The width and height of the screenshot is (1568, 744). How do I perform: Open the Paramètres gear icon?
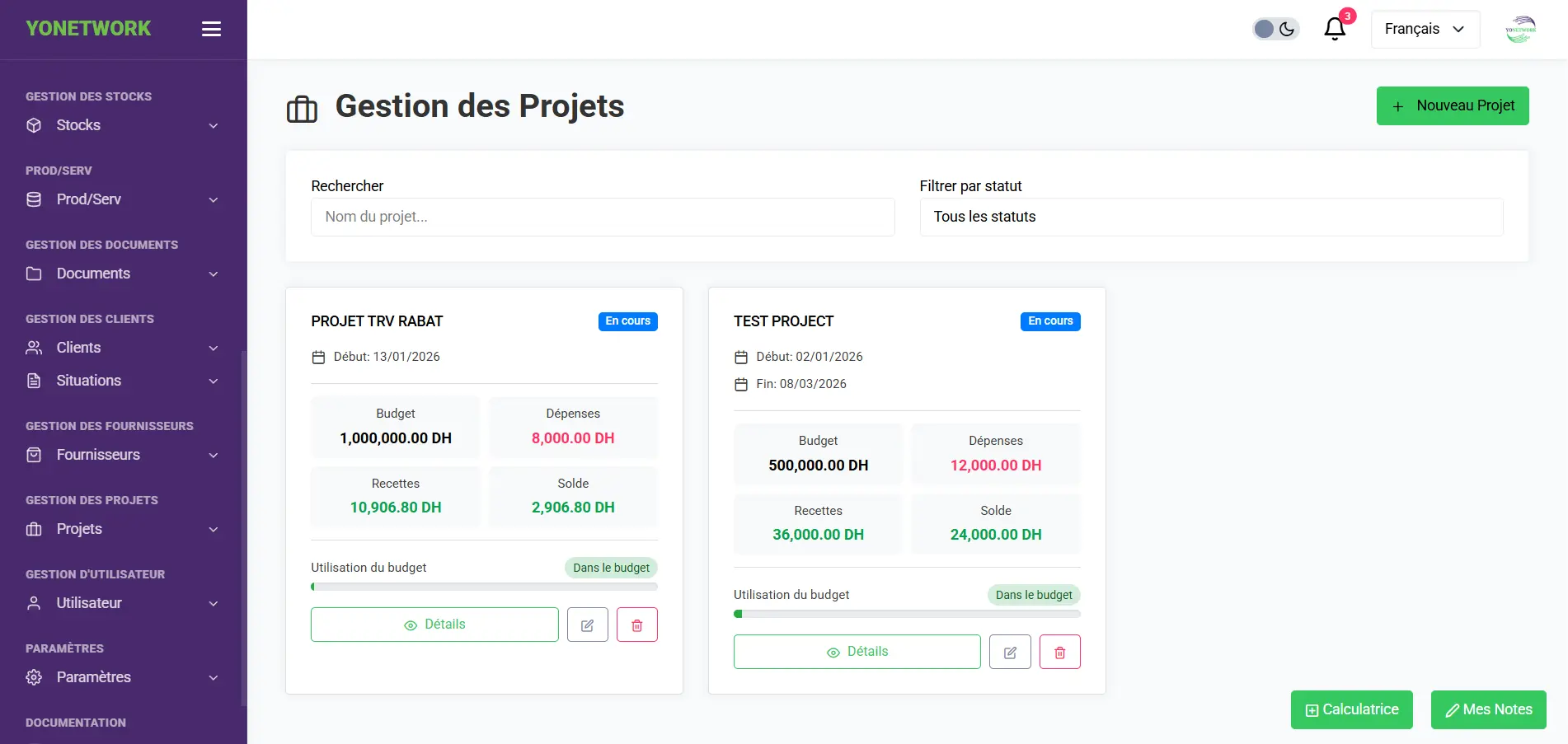(34, 677)
